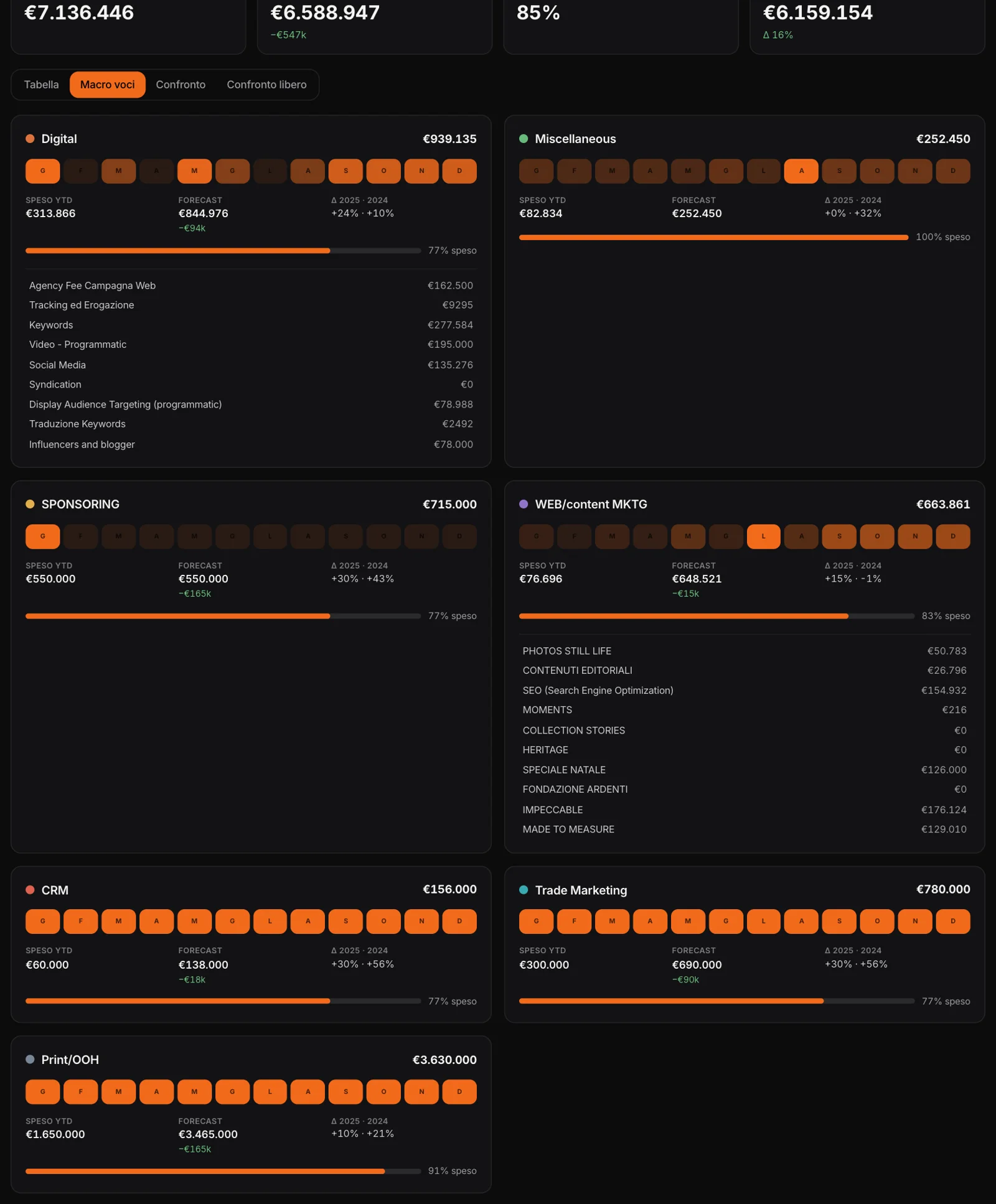This screenshot has height=1204, width=996.
Task: Open the Confronto tab
Action: pos(181,85)
